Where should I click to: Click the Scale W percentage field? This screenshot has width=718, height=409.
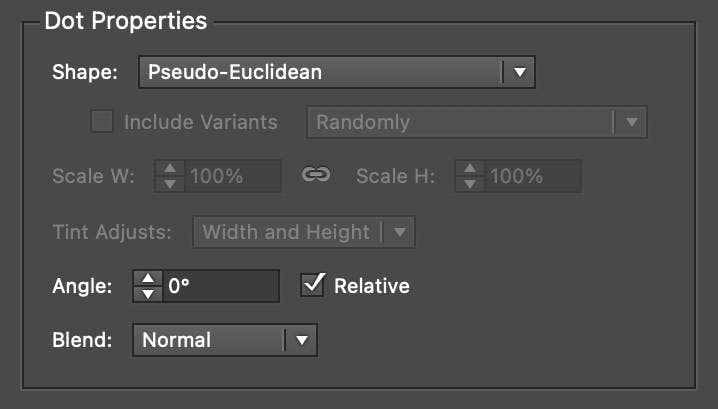click(x=232, y=176)
